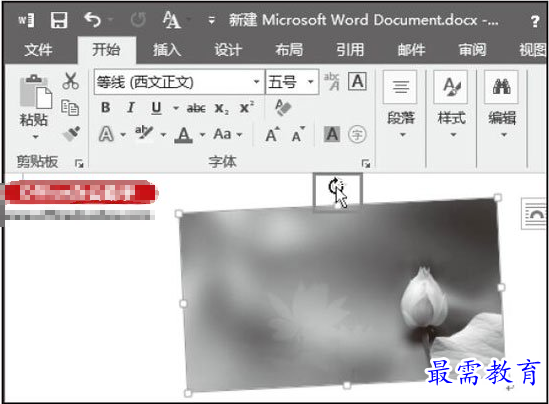Apply character shading
Image resolution: width=549 pixels, height=404 pixels.
coord(332,134)
